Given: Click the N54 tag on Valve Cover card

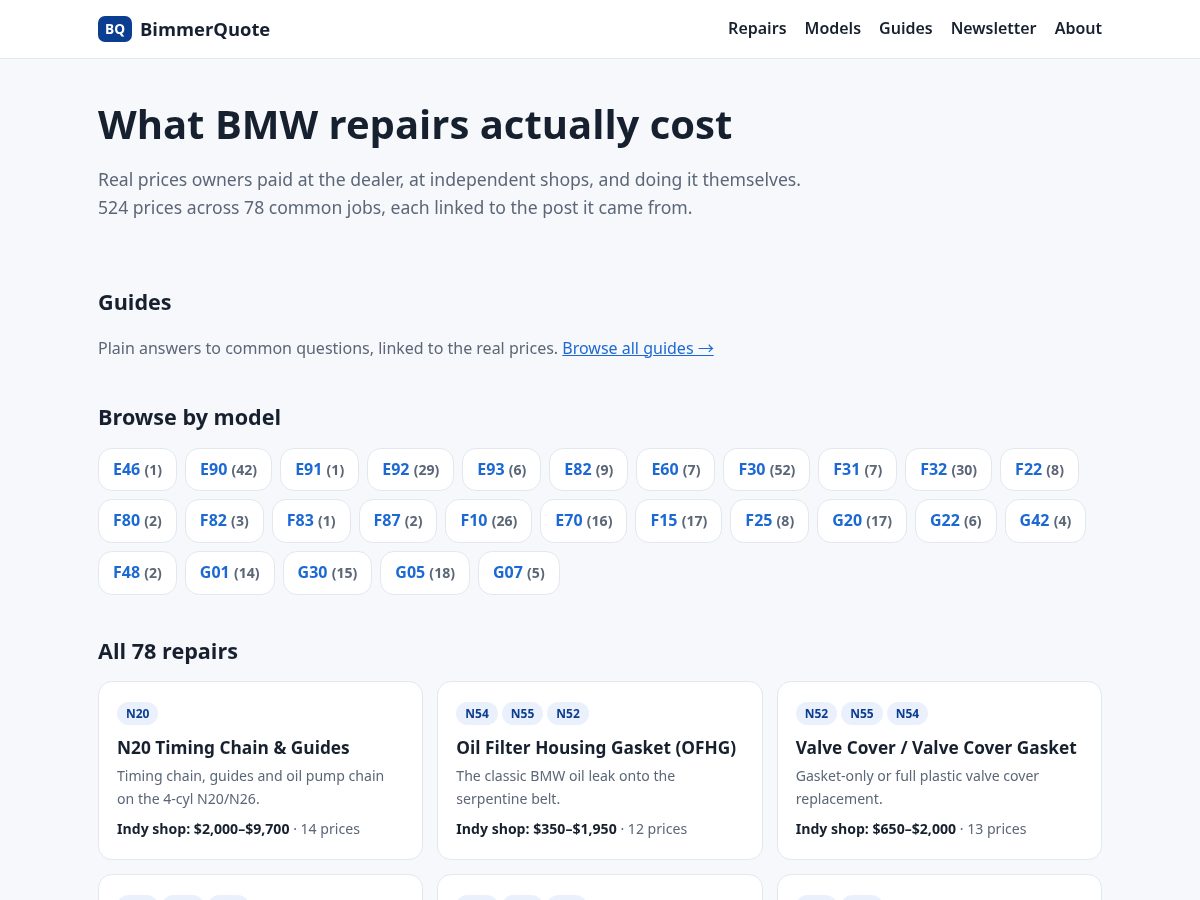Looking at the screenshot, I should click(x=907, y=713).
